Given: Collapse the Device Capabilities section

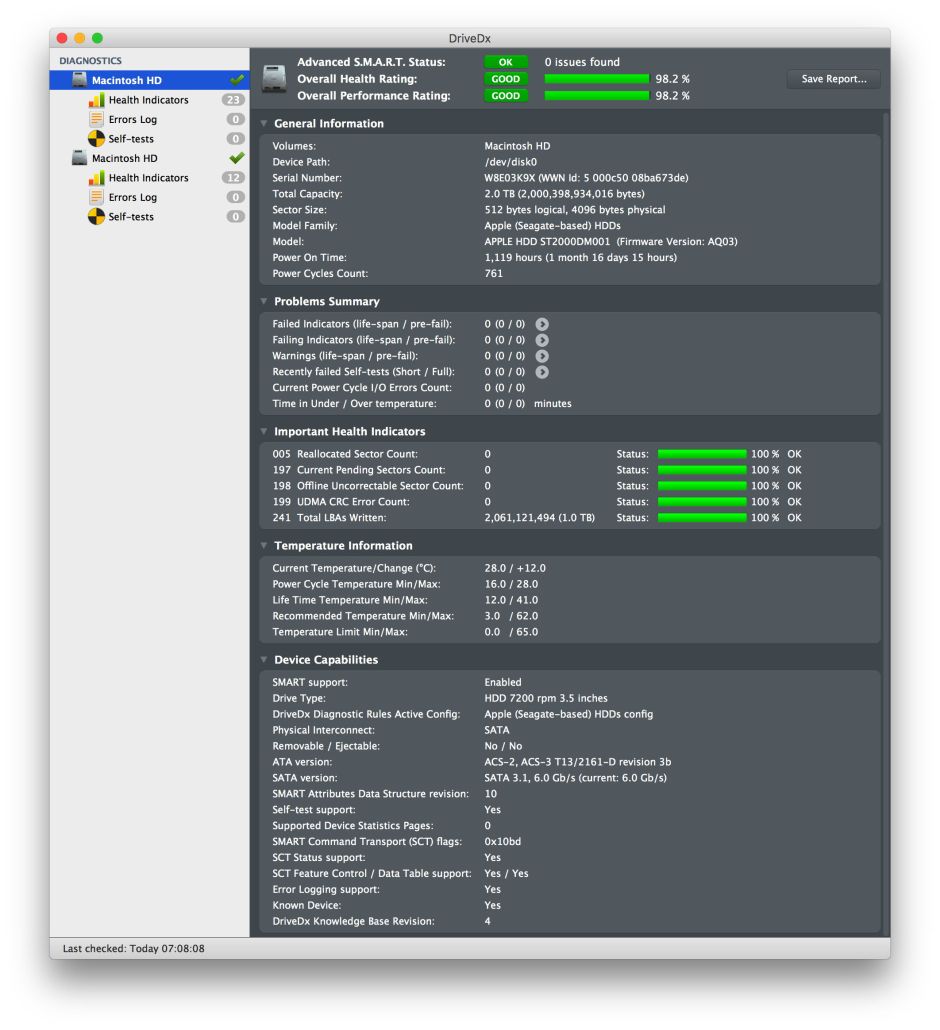Looking at the screenshot, I should click(264, 660).
